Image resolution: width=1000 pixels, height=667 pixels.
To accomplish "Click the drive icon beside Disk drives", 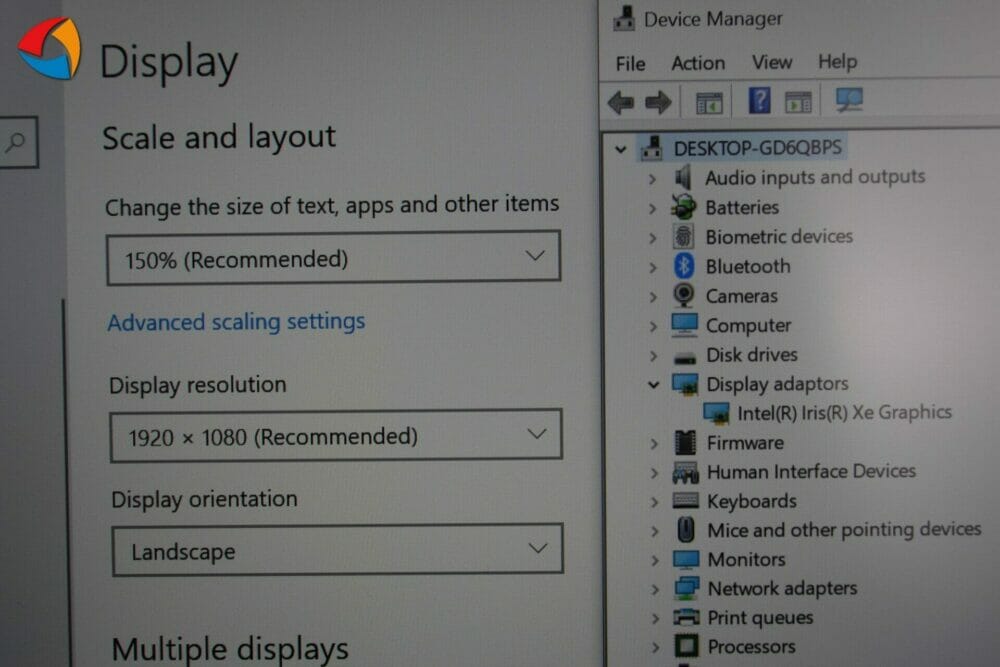I will click(685, 357).
